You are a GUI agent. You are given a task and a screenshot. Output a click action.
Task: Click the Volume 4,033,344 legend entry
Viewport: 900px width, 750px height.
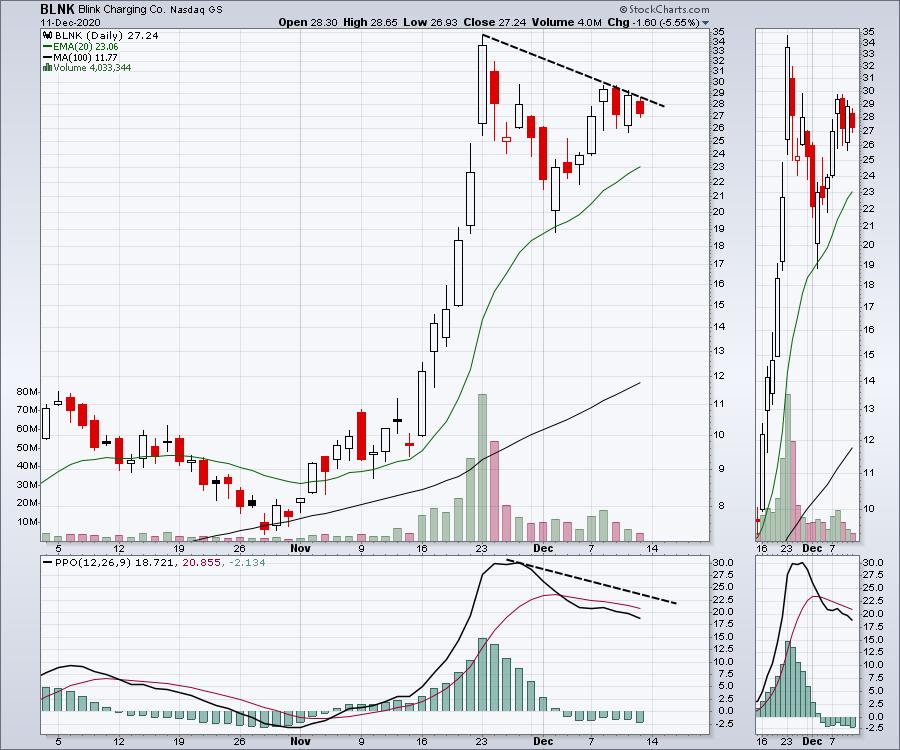[92, 68]
